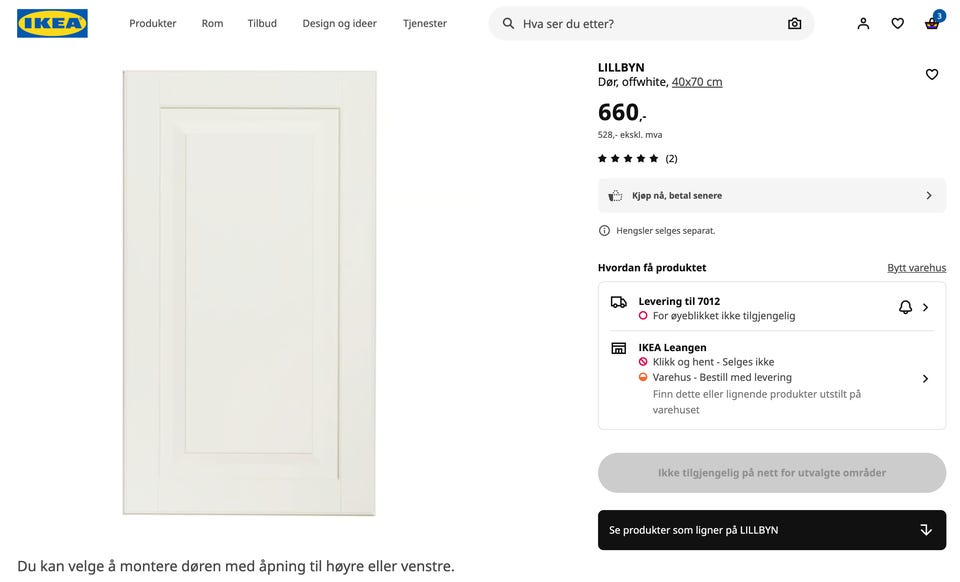Click the 40x70 cm size link
This screenshot has height=582, width=960.
697,82
